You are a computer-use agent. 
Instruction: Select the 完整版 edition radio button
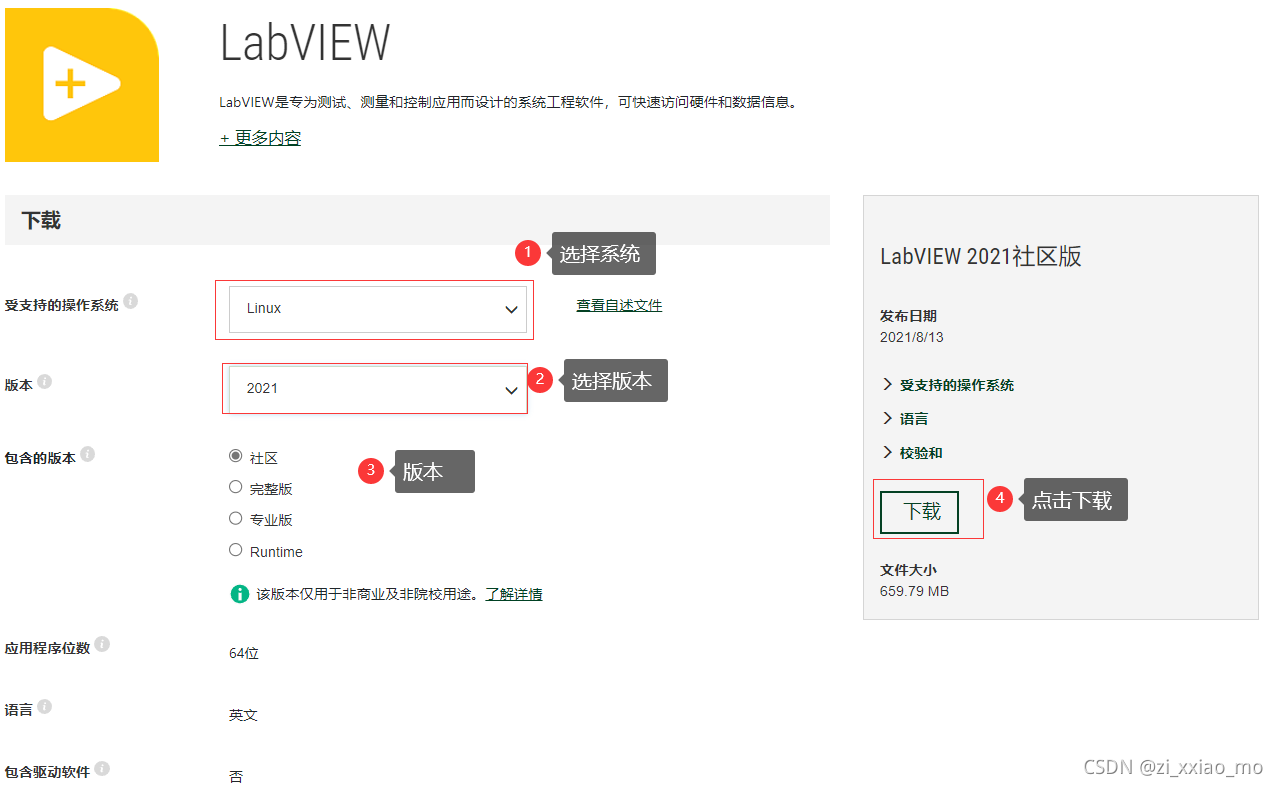[236, 487]
